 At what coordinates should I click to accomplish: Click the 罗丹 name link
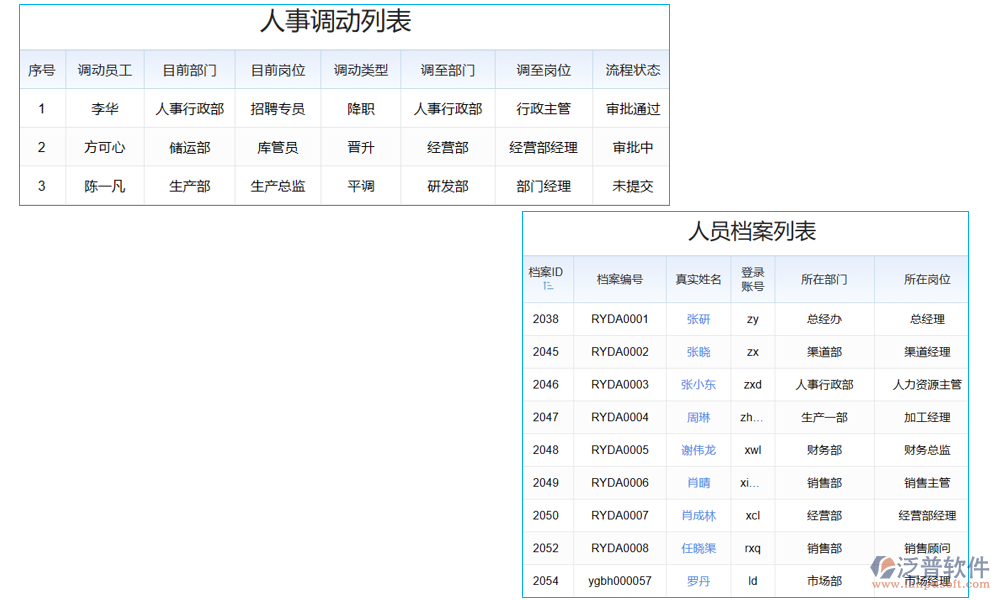click(x=698, y=581)
